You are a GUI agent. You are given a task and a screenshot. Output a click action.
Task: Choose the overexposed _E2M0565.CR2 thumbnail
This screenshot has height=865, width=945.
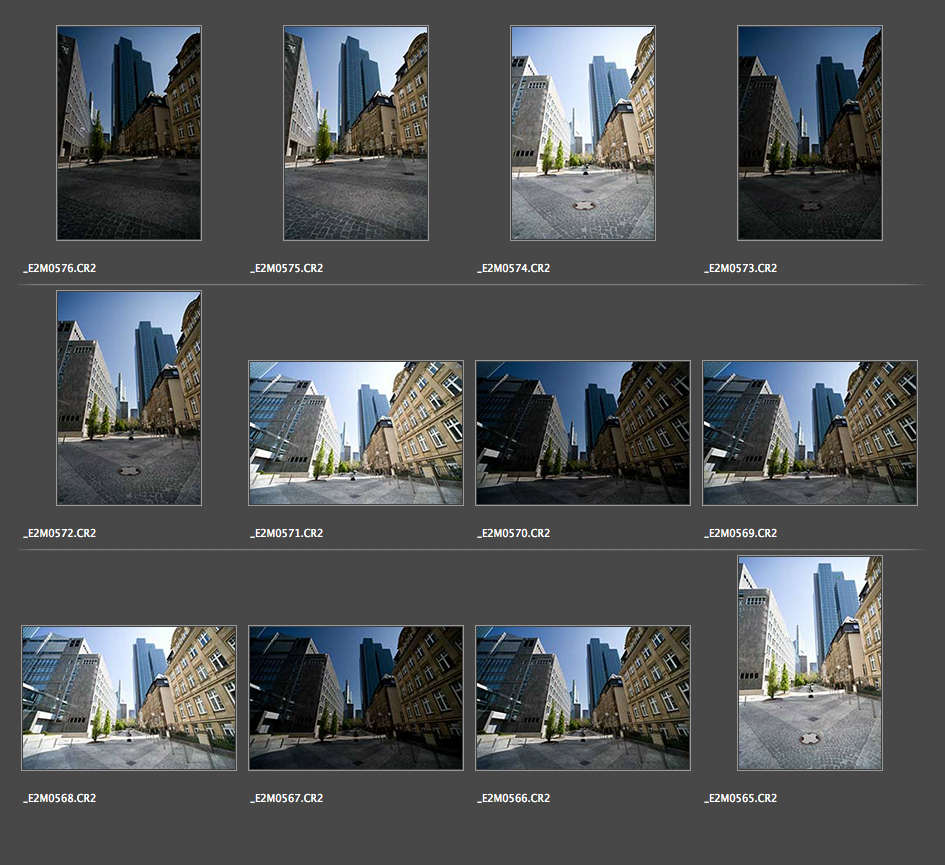(x=810, y=663)
